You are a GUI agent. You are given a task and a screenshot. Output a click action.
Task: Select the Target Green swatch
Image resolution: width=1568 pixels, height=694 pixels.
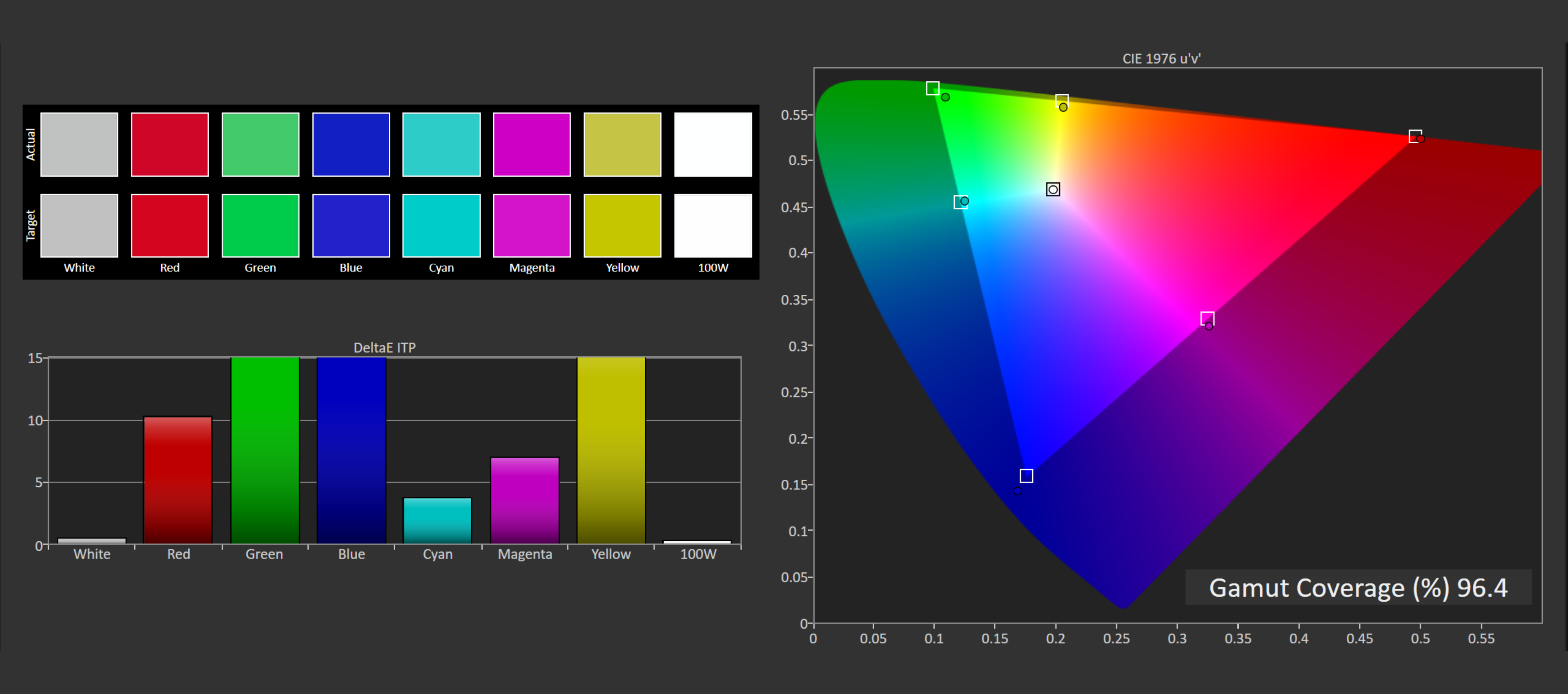[261, 226]
